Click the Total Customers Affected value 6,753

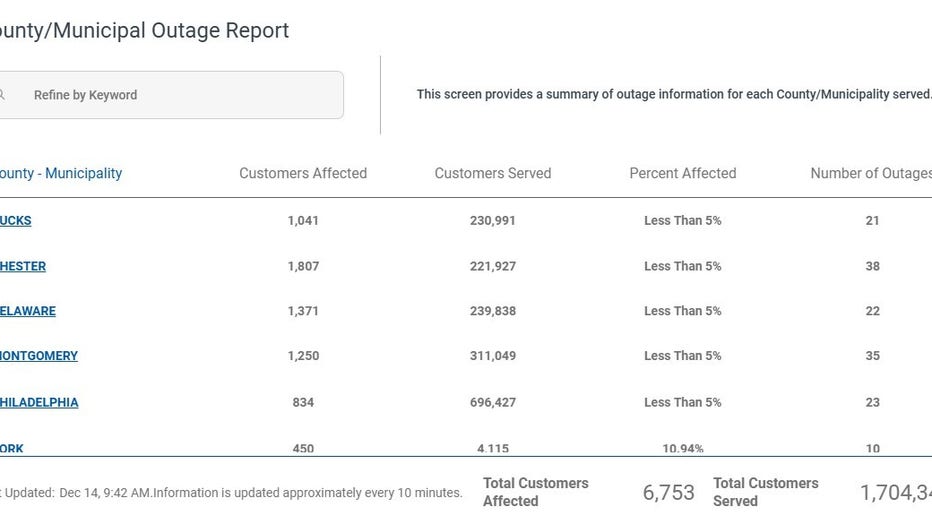point(668,492)
